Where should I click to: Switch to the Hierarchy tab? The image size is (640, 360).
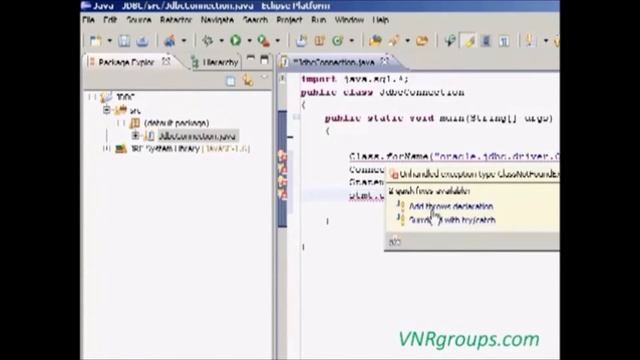pos(216,62)
